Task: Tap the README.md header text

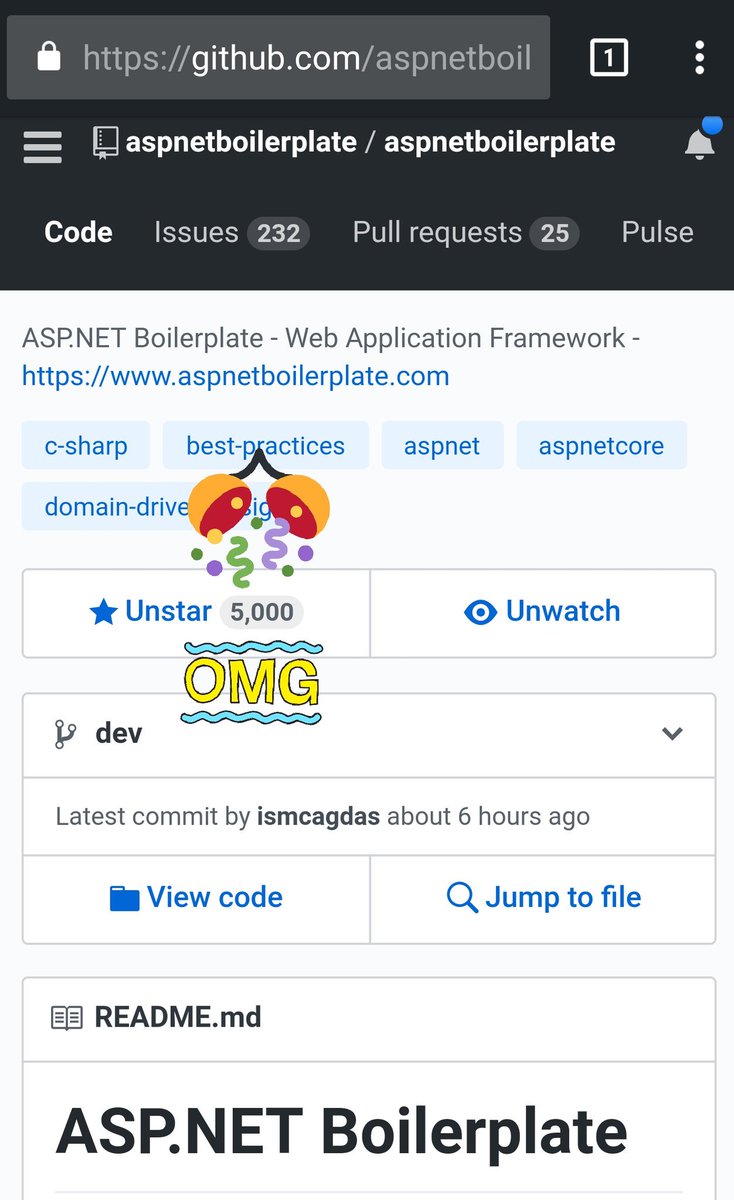Action: pyautogui.click(x=178, y=1018)
